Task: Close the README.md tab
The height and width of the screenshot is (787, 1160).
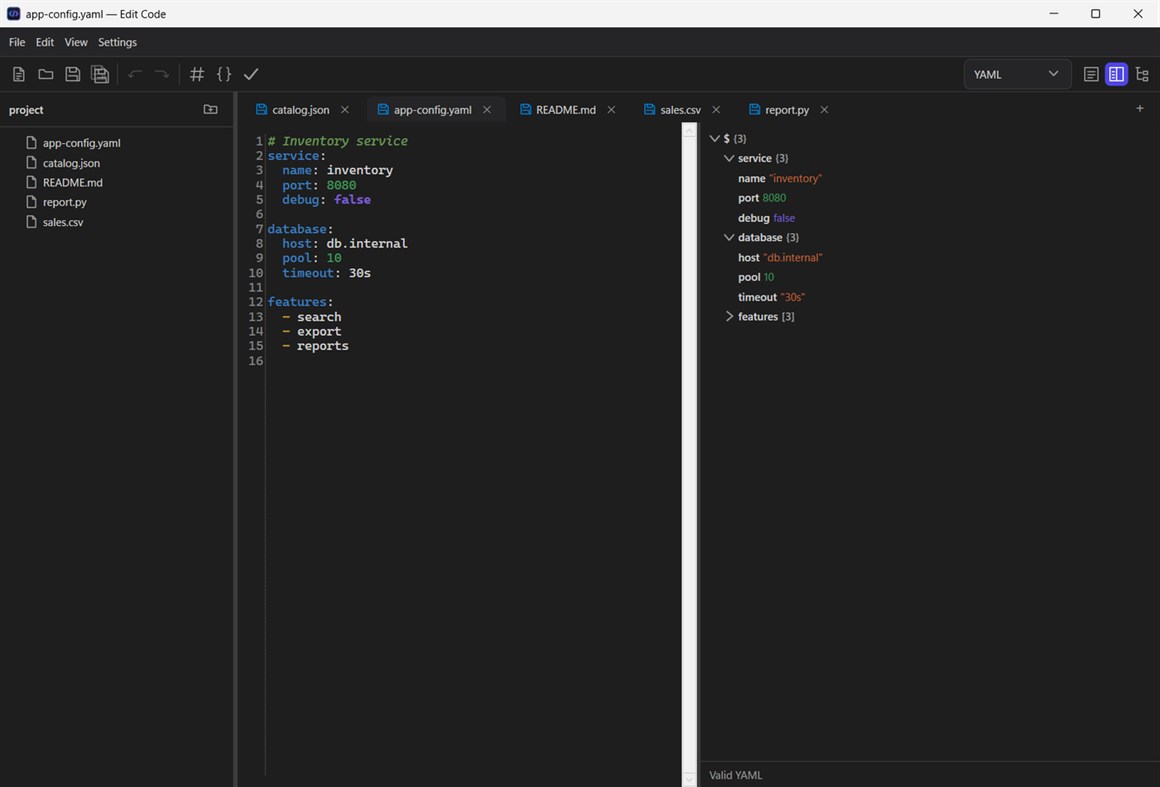Action: (x=611, y=109)
